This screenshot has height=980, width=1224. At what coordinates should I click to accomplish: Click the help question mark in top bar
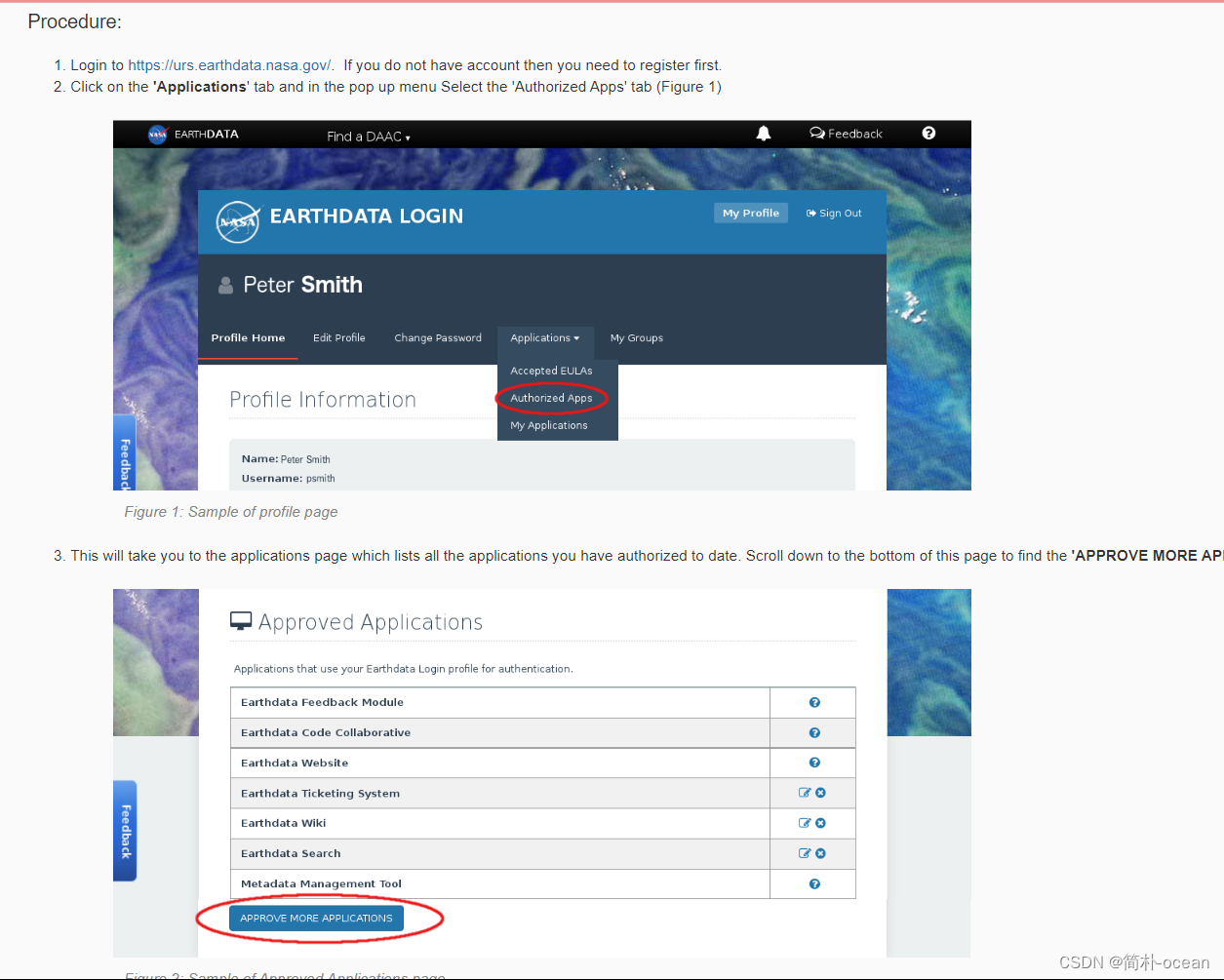click(928, 133)
